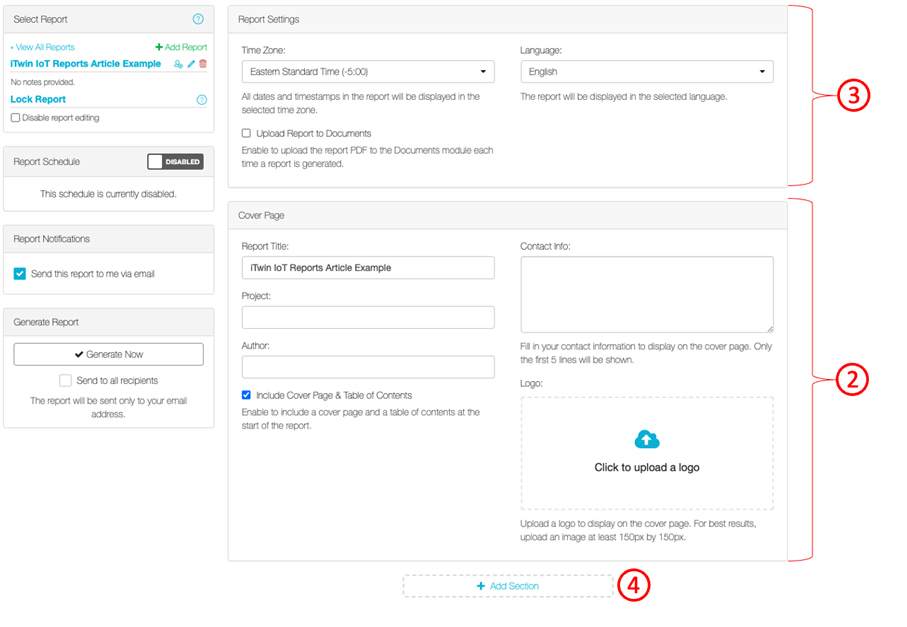Image resolution: width=907 pixels, height=627 pixels.
Task: Uncheck Send this report to me via email
Action: (x=20, y=273)
